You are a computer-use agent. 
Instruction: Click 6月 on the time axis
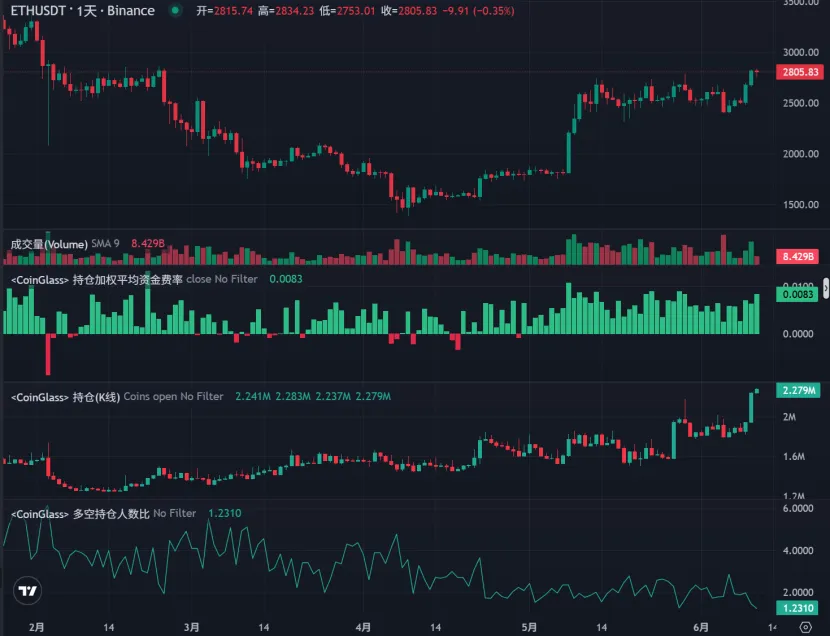(700, 627)
